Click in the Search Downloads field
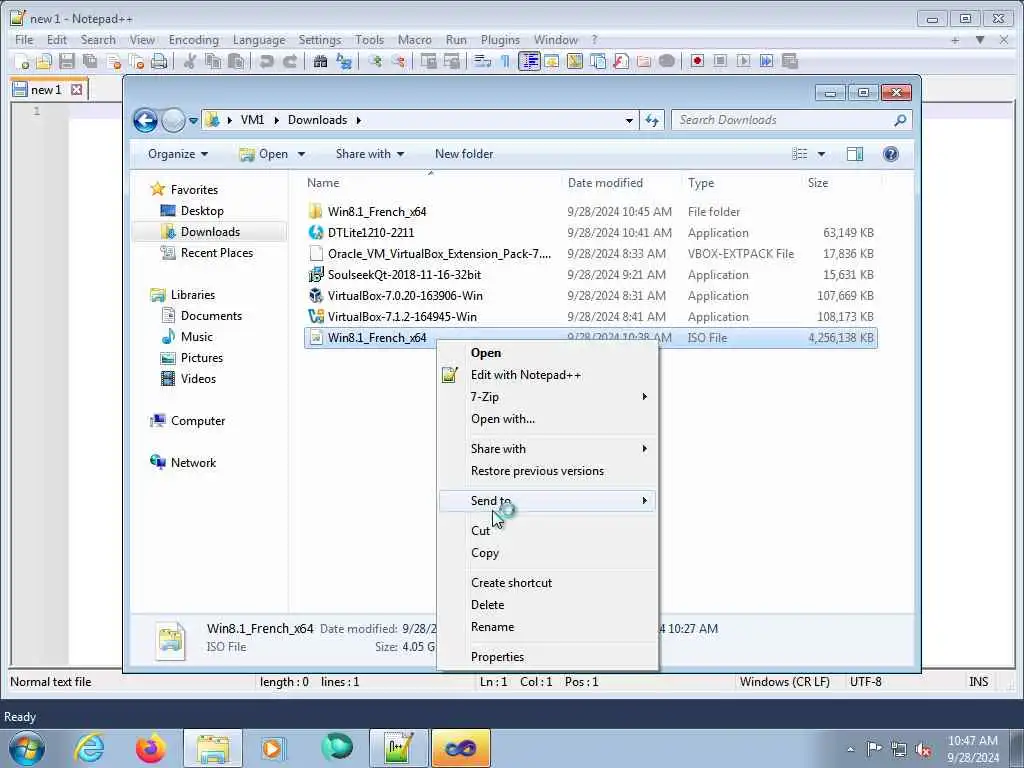The height and width of the screenshot is (768, 1024). click(784, 120)
